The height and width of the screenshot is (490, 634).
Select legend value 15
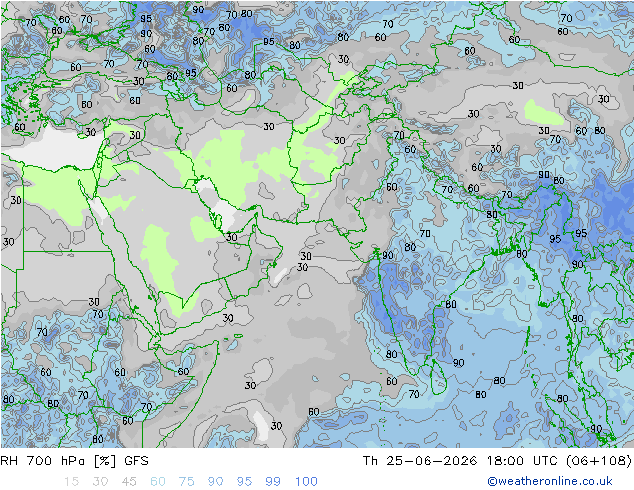pos(71,482)
